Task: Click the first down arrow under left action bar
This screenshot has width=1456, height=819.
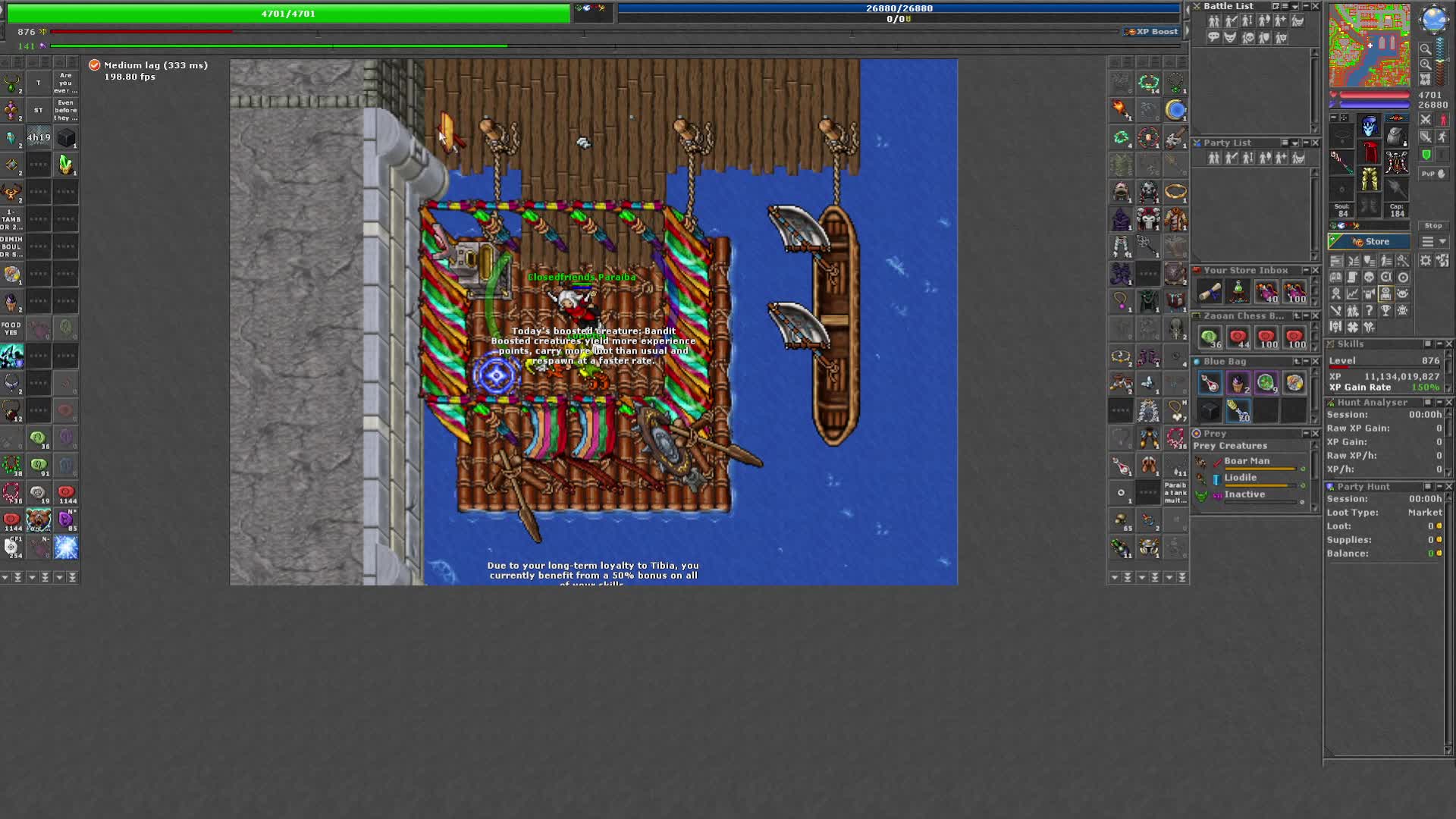Action: (5, 578)
